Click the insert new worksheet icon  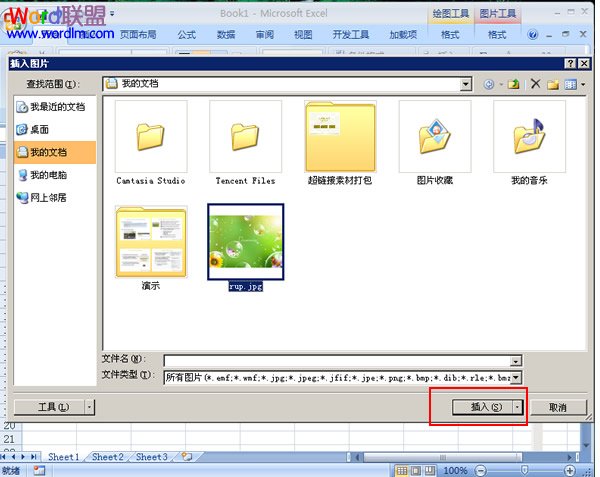point(187,456)
